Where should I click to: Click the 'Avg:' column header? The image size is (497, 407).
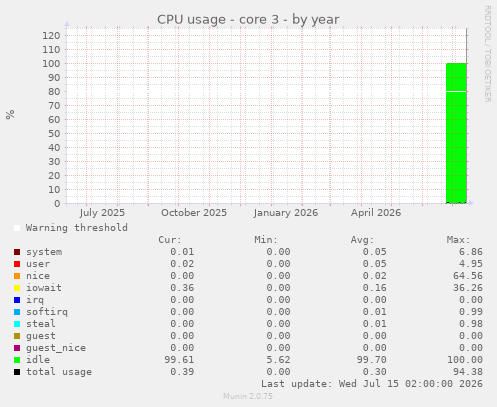362,240
